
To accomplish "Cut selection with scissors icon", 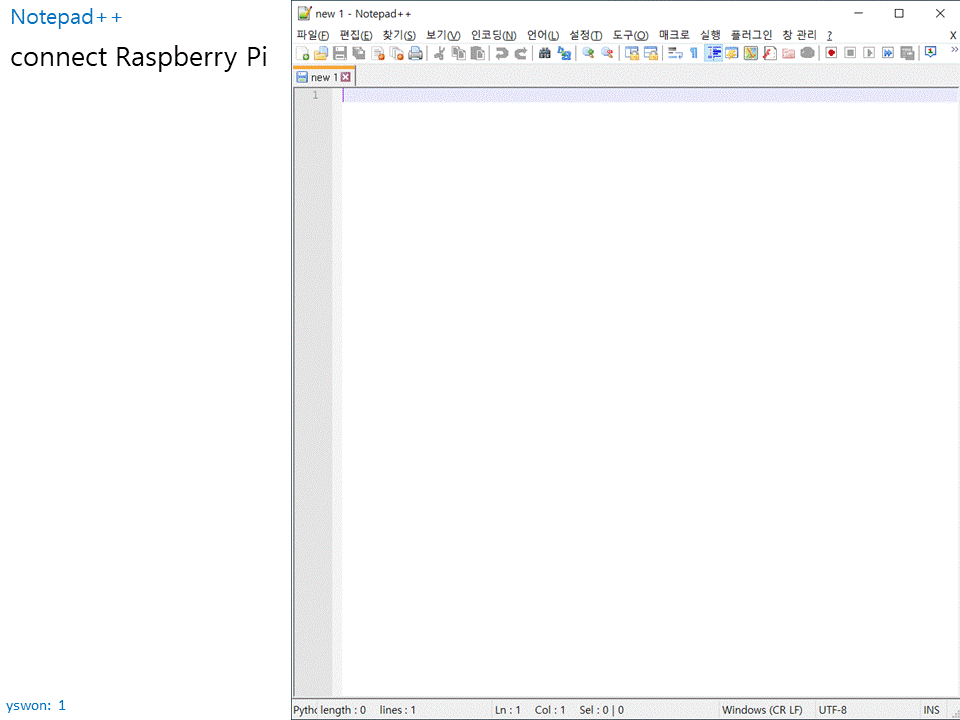I will pos(439,53).
